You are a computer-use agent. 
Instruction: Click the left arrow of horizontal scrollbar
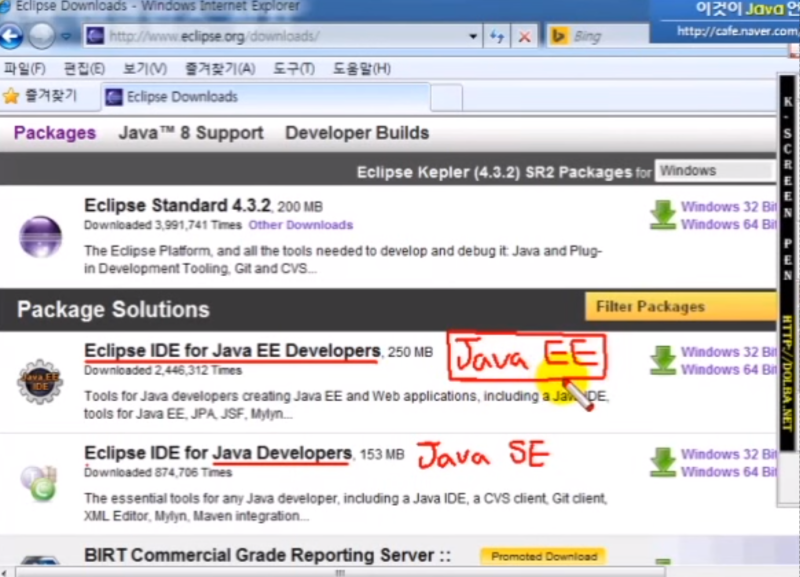coord(4,572)
